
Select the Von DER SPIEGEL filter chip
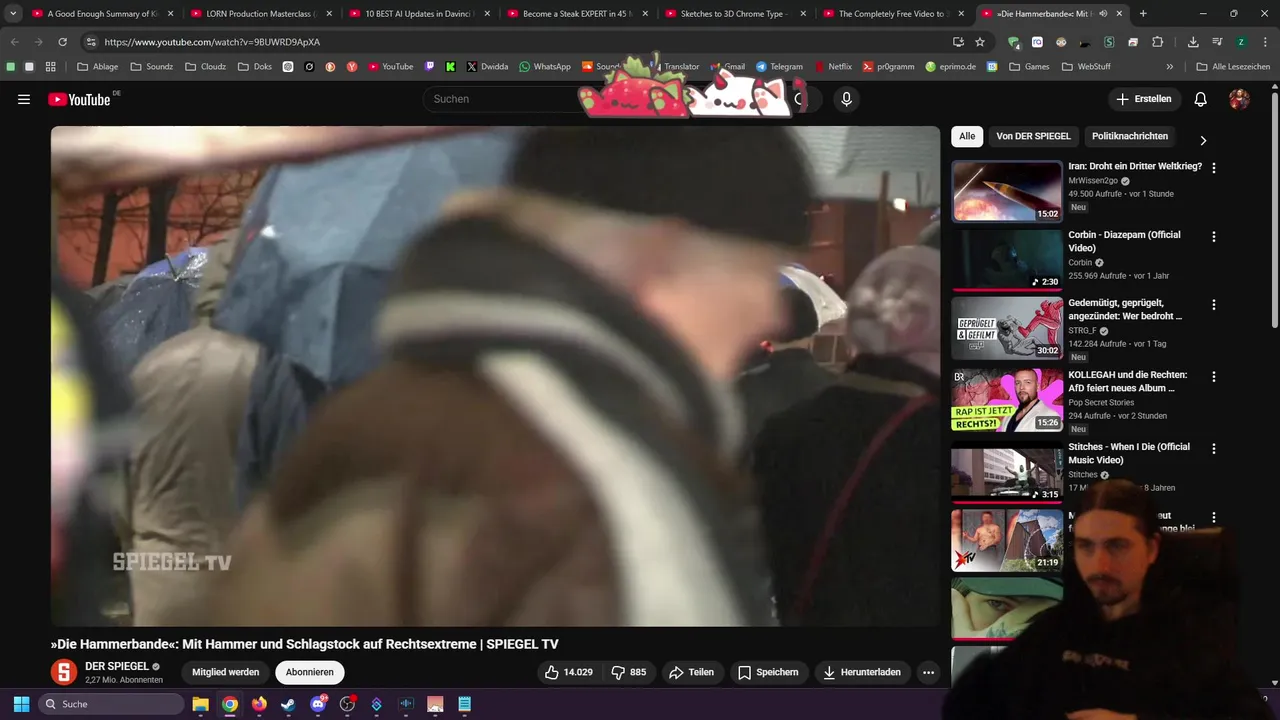pyautogui.click(x=1033, y=136)
